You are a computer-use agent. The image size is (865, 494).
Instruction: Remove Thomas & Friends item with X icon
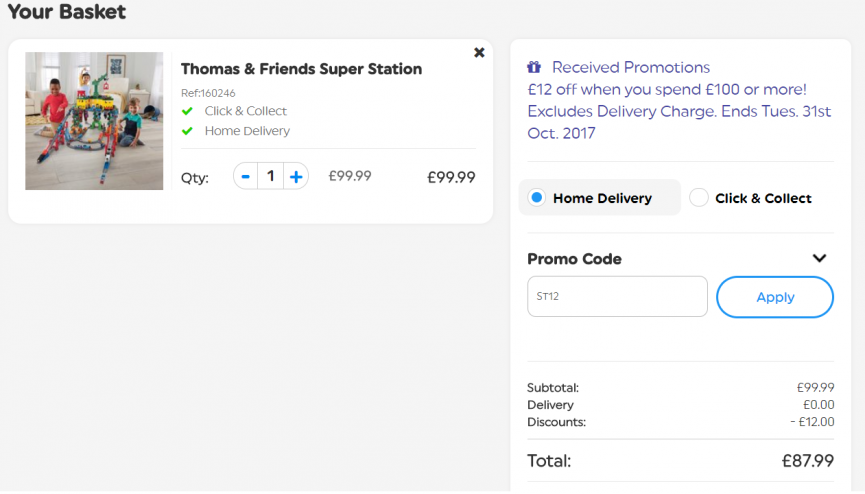click(x=479, y=52)
